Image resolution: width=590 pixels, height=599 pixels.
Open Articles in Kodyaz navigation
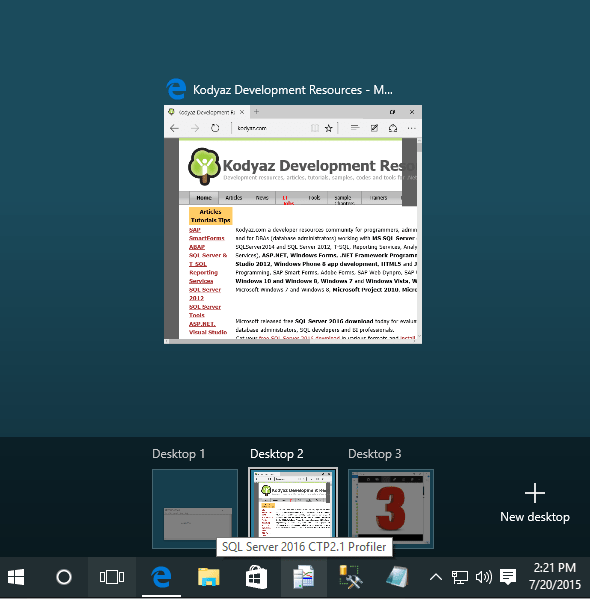coord(234,198)
